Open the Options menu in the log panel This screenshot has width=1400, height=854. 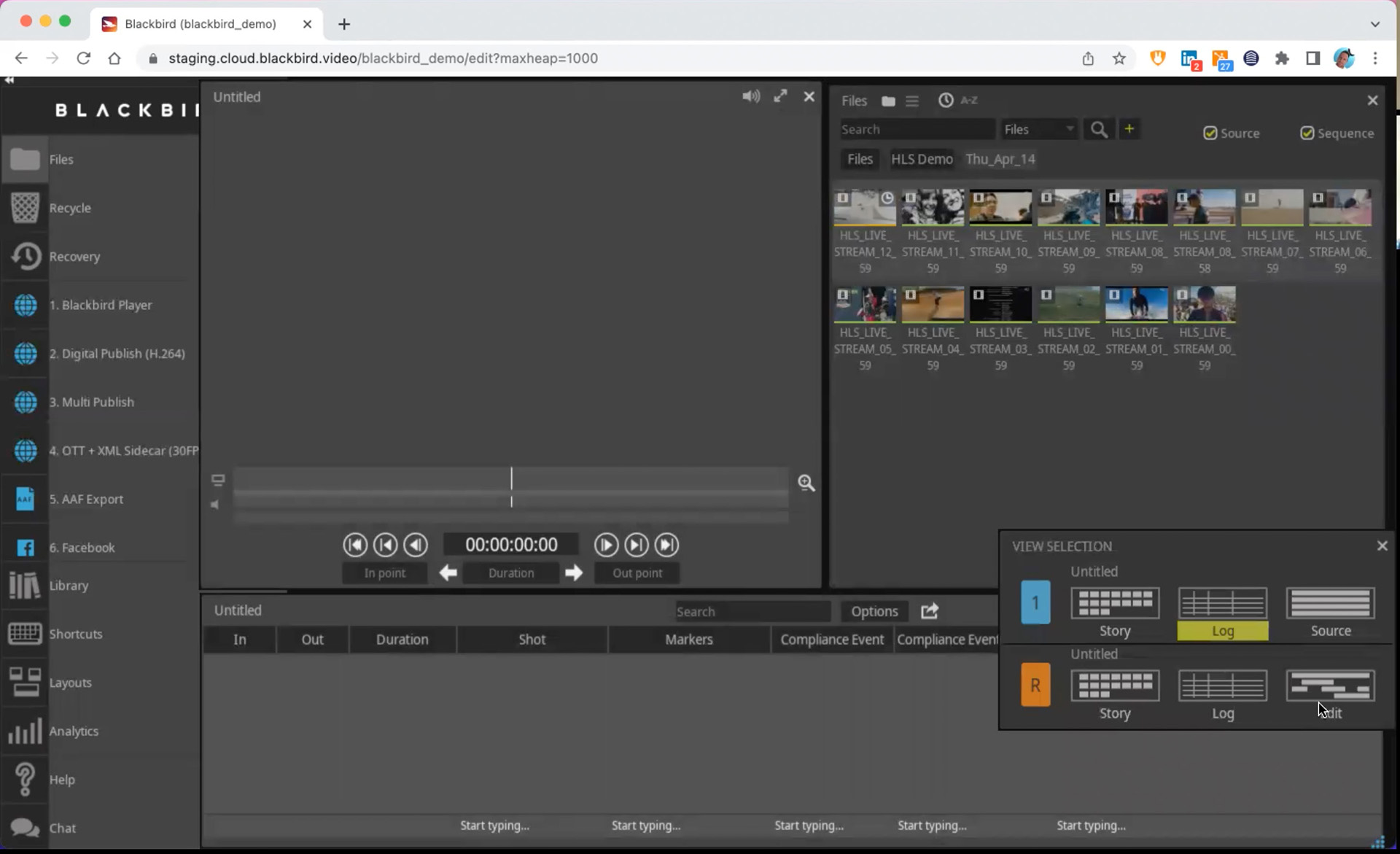tap(874, 611)
